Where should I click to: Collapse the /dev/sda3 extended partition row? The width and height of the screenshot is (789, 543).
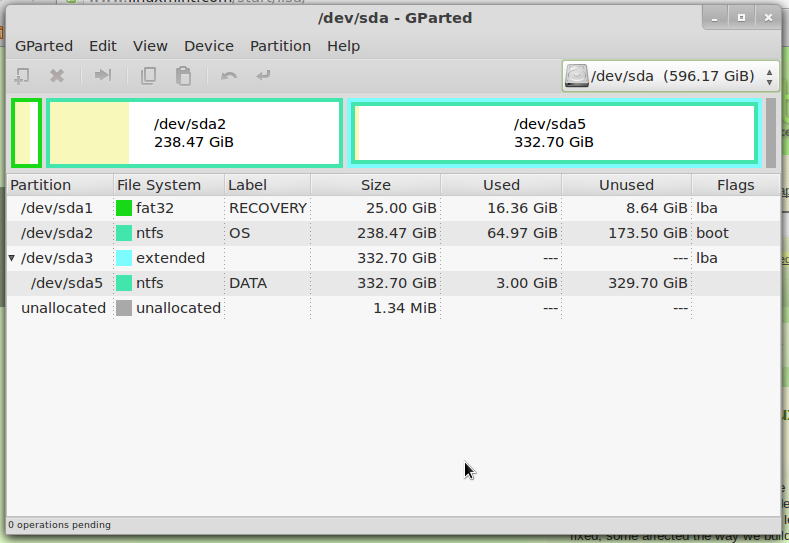click(12, 258)
